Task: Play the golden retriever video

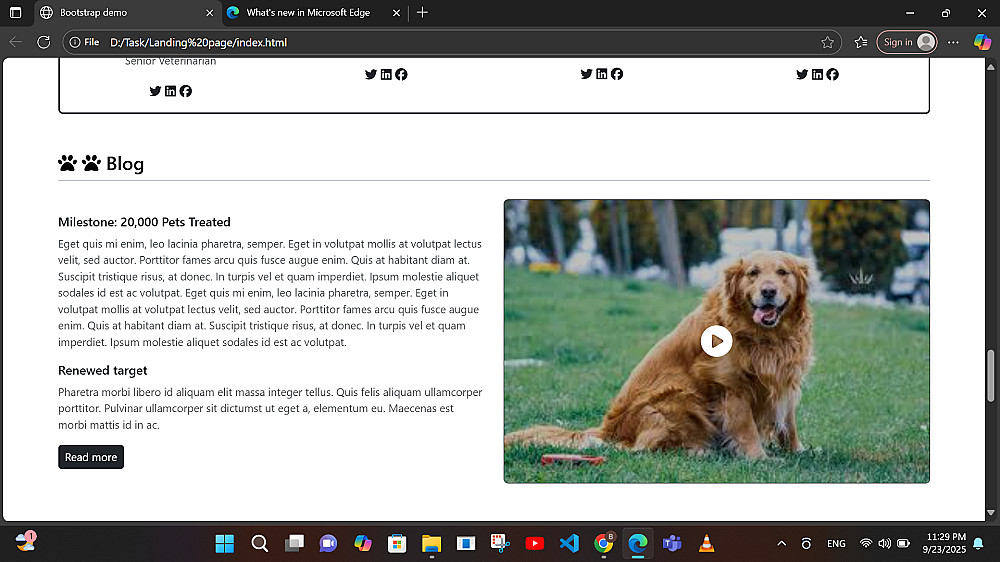Action: (x=716, y=341)
